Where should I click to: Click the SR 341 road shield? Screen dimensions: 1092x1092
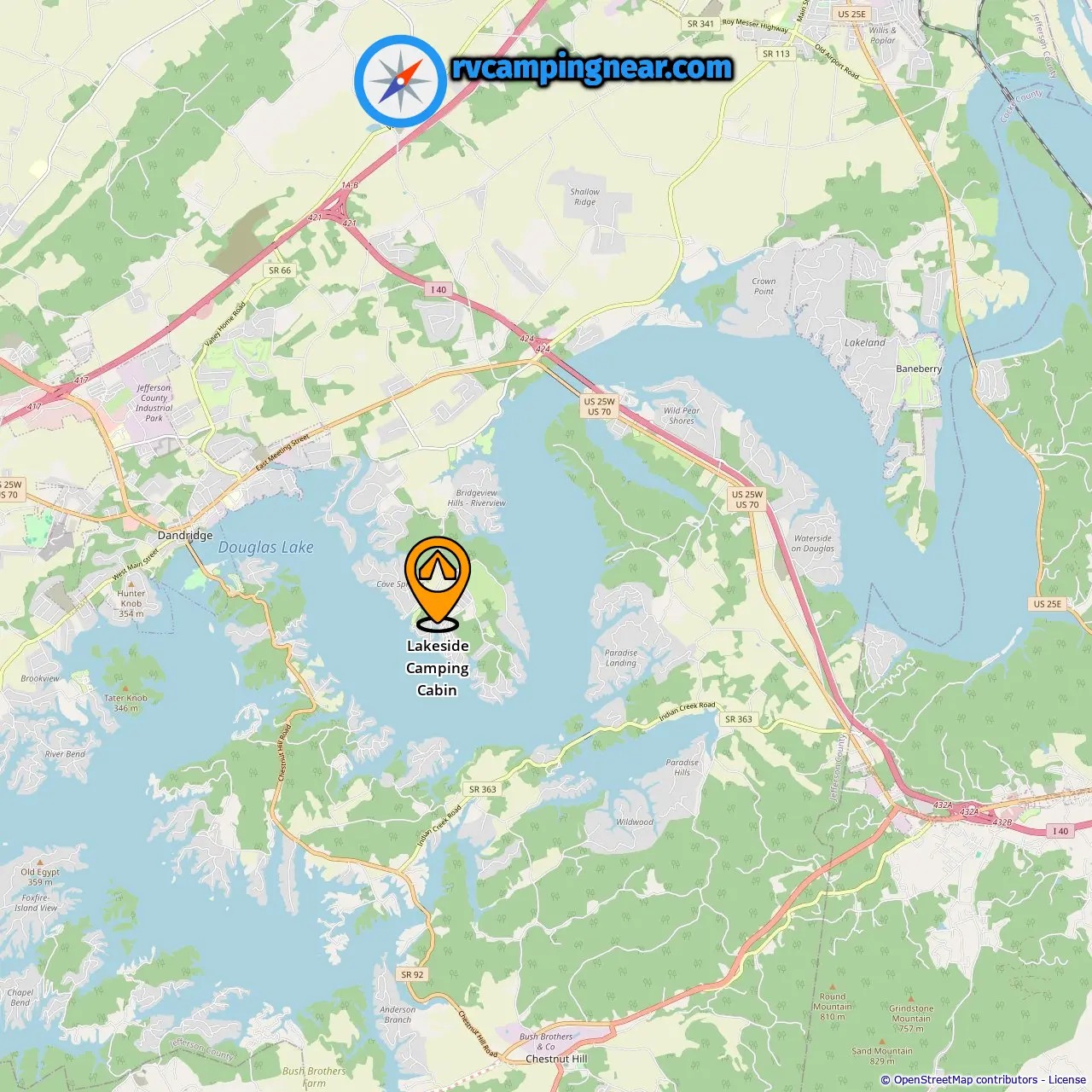[700, 24]
